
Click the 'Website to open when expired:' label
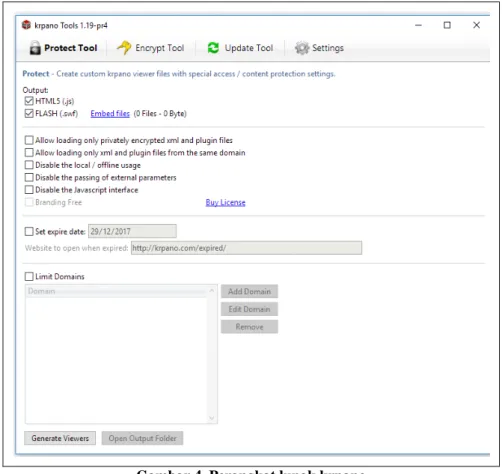click(77, 248)
